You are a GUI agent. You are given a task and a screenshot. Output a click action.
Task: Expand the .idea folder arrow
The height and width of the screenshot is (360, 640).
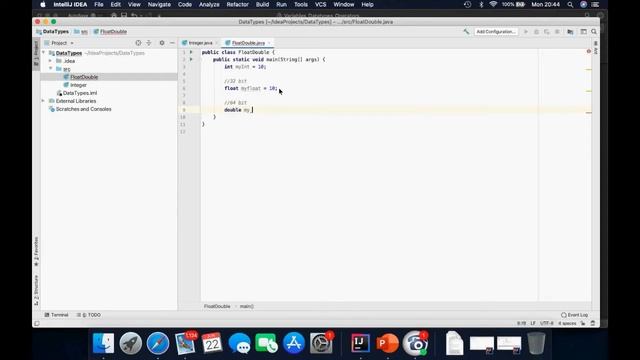coord(51,61)
